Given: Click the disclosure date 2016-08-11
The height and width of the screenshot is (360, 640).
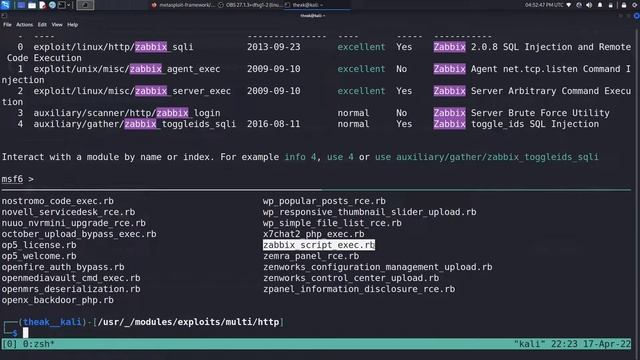Looking at the screenshot, I should click(x=273, y=124).
